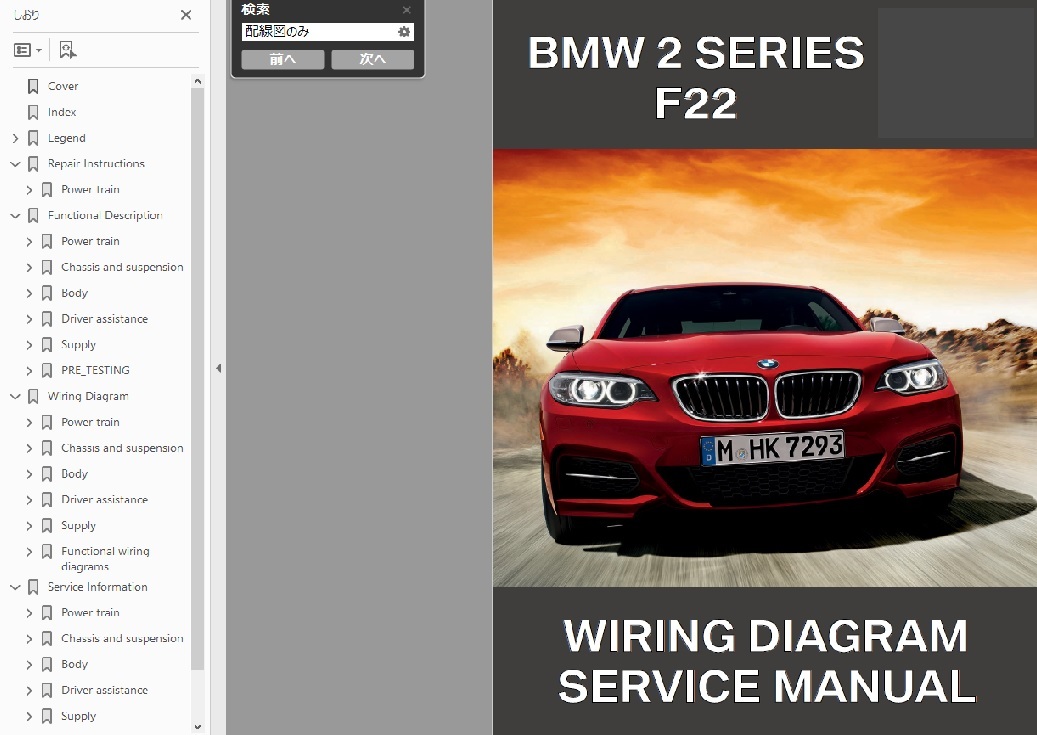This screenshot has height=735, width=1037.
Task: Collapse the Wiring Diagram section
Action: click(x=15, y=396)
